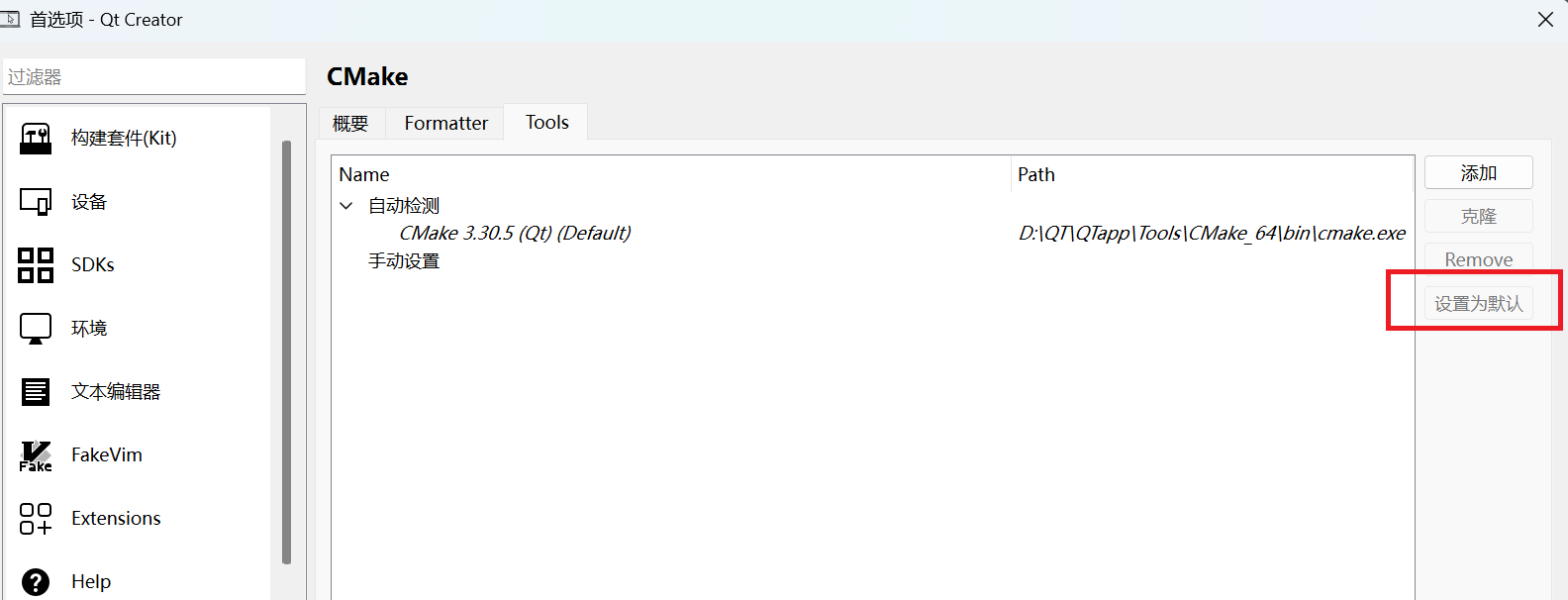
Task: Switch to the 概要 tab
Action: point(350,123)
